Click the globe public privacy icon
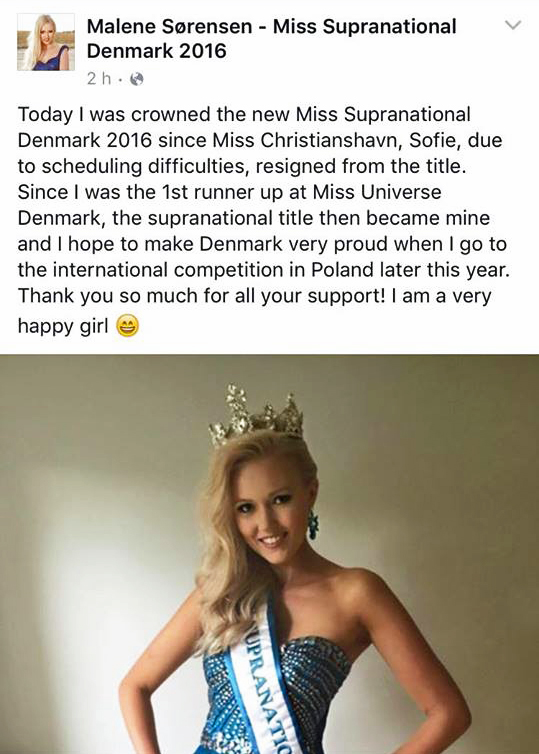The width and height of the screenshot is (539, 754). click(x=137, y=79)
